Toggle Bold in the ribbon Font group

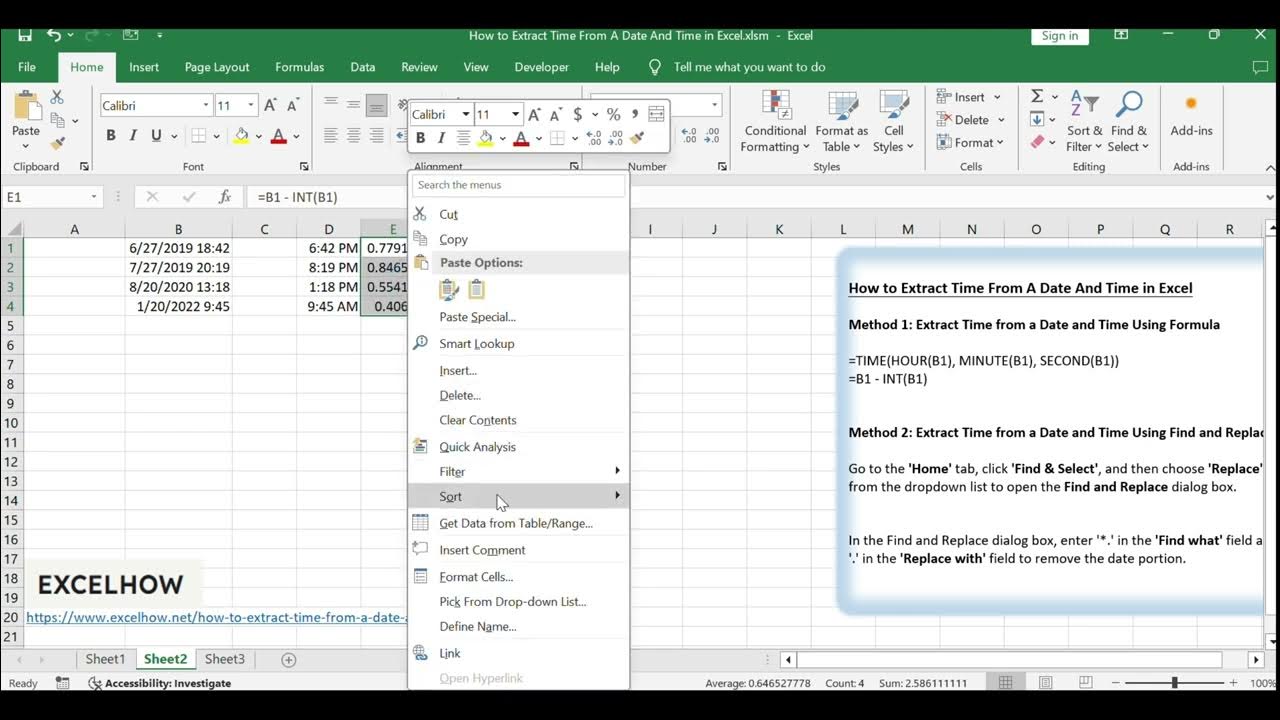110,136
